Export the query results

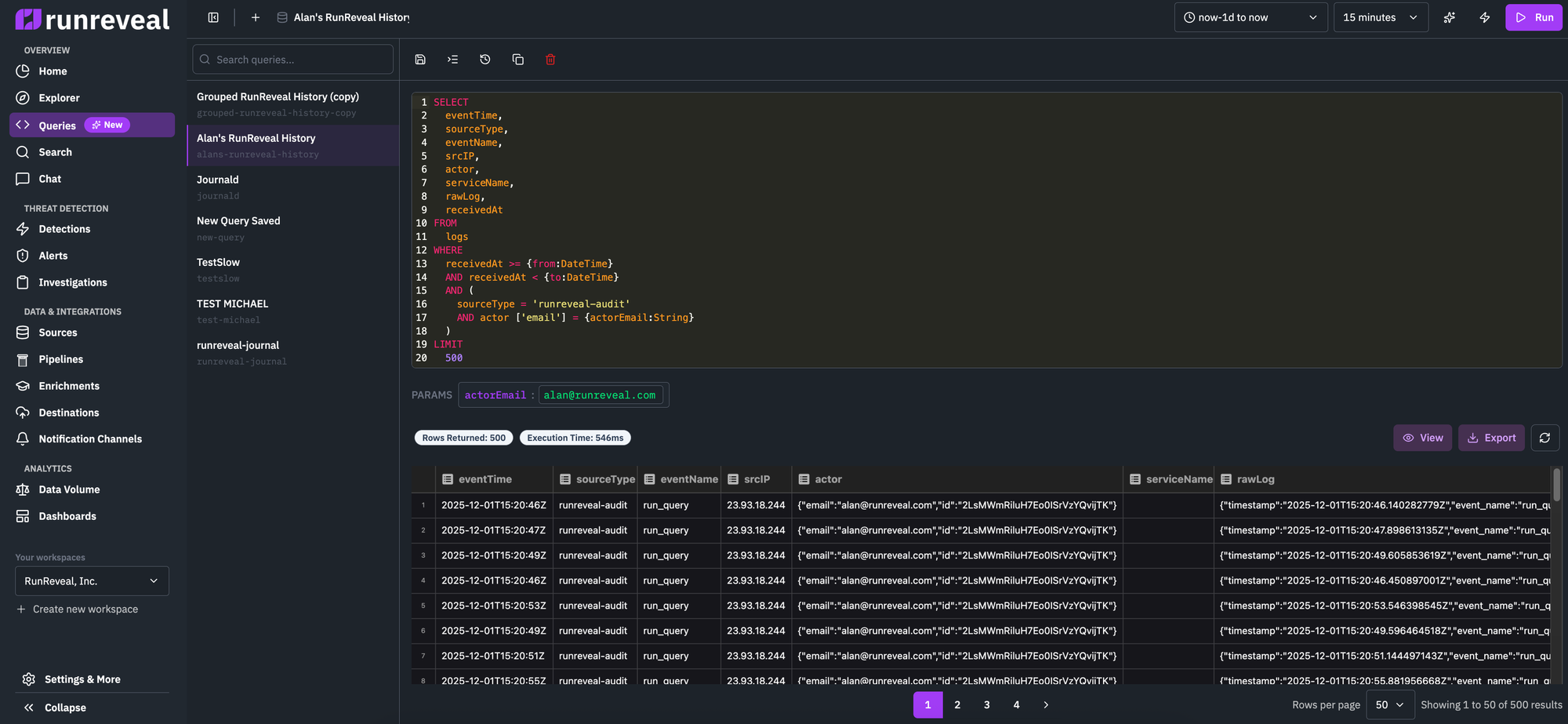pyautogui.click(x=1490, y=438)
